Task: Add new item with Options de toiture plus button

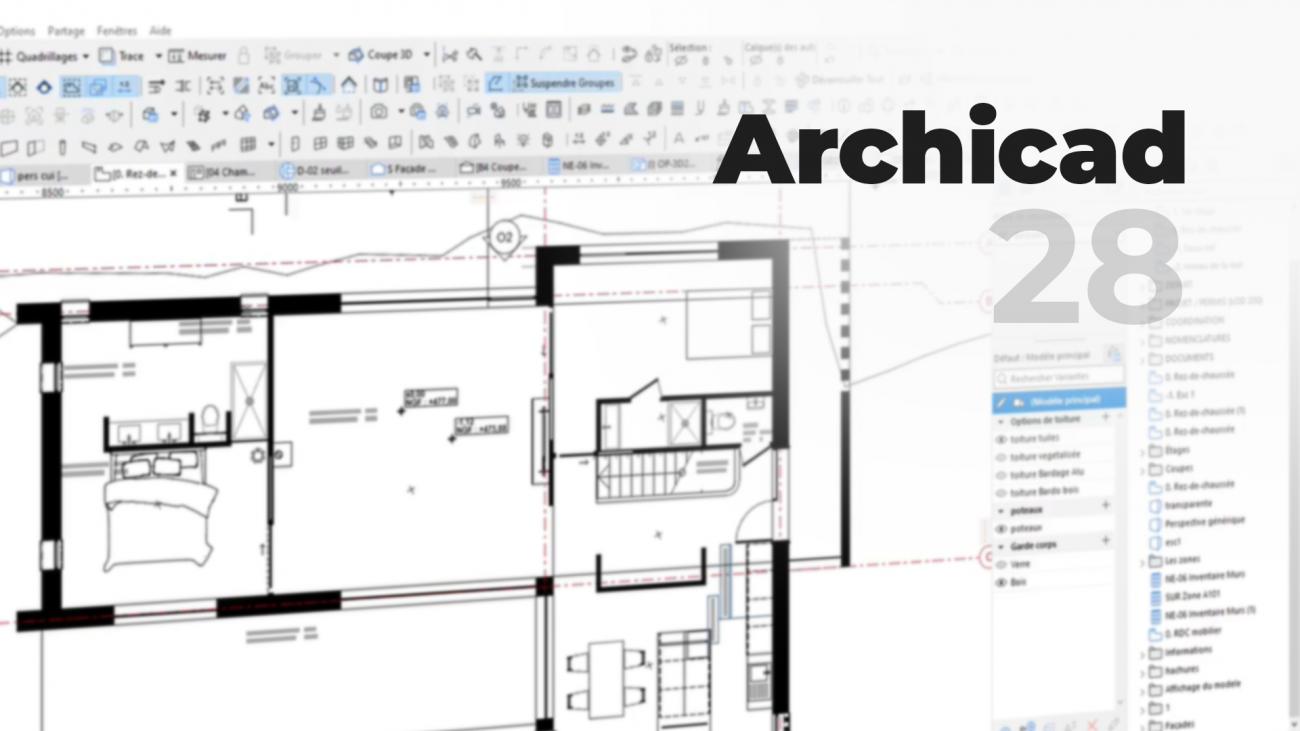Action: [1105, 419]
